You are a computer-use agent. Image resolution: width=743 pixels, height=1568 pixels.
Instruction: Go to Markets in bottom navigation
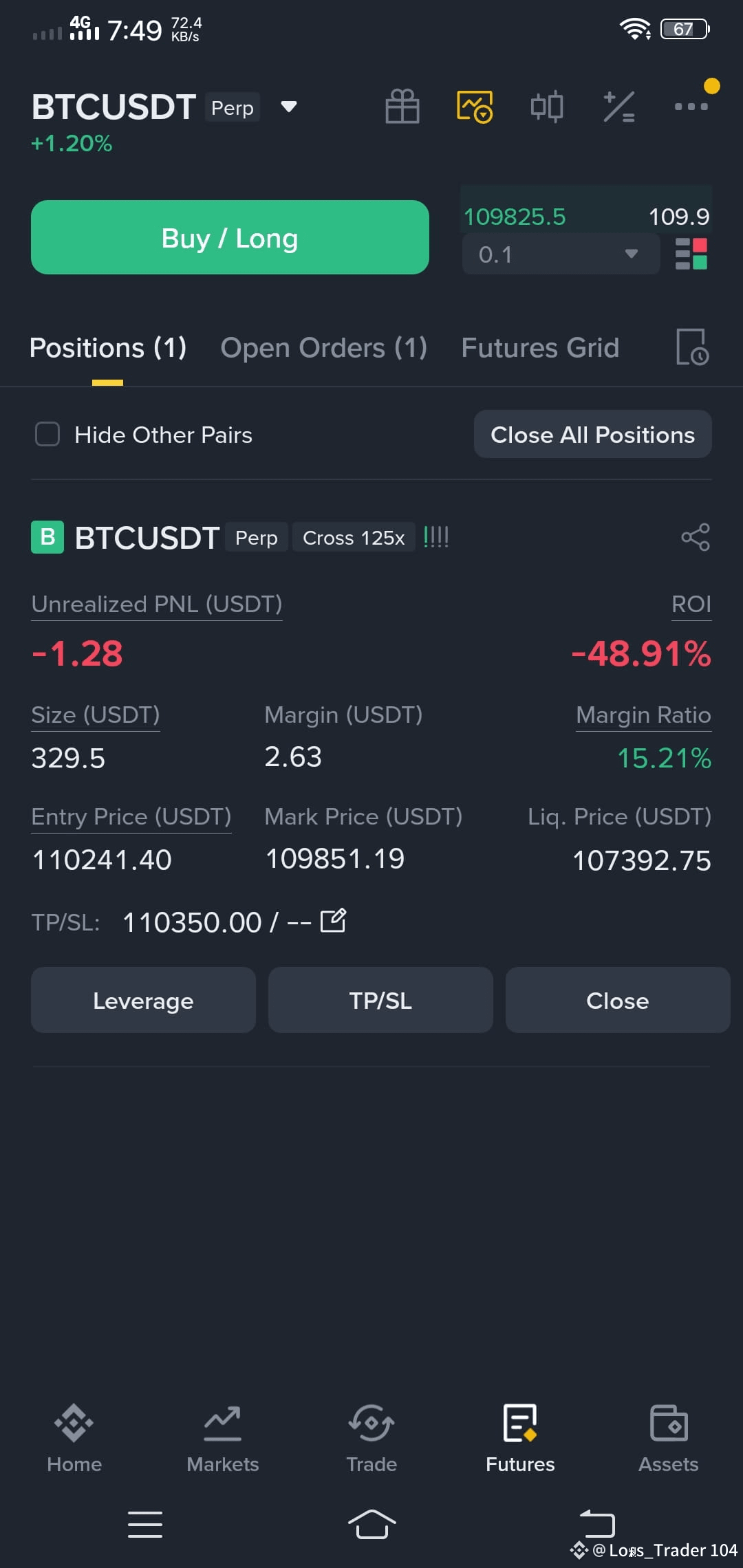pos(223,1439)
